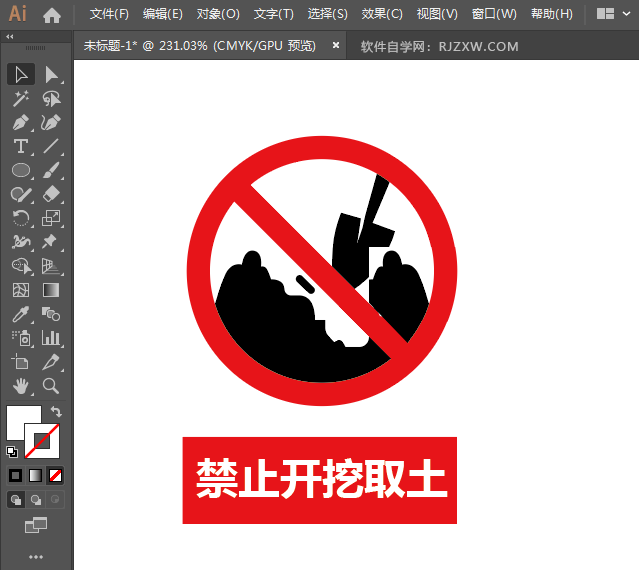Apply Gradient mode button

tap(35, 475)
